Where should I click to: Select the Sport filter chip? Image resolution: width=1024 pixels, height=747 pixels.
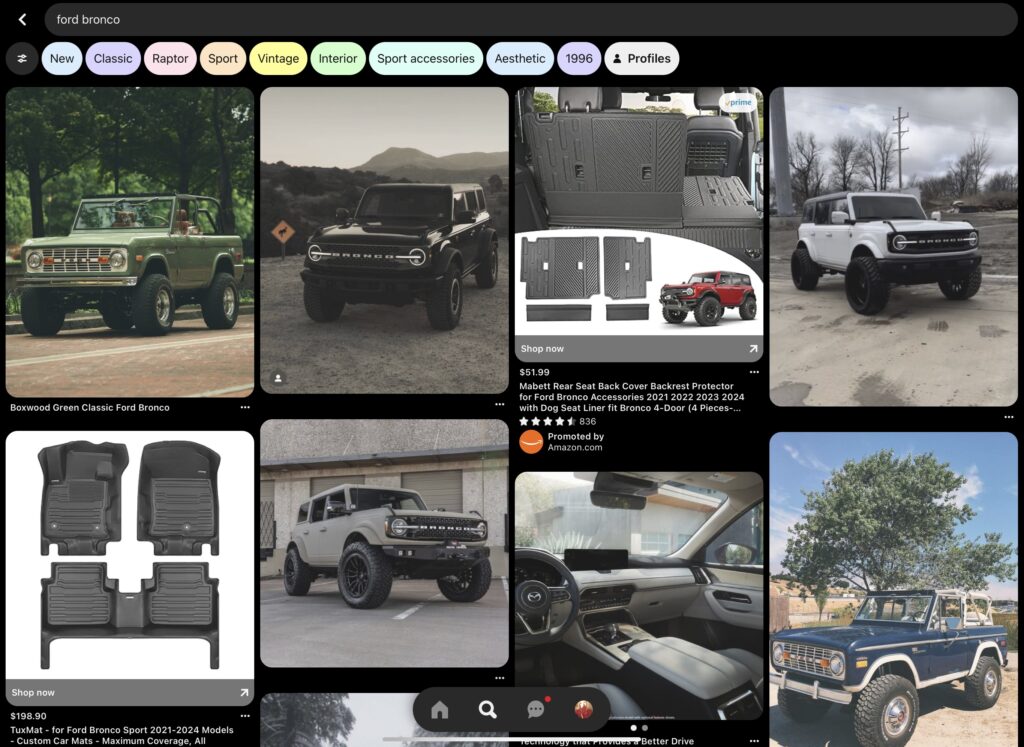click(x=223, y=59)
